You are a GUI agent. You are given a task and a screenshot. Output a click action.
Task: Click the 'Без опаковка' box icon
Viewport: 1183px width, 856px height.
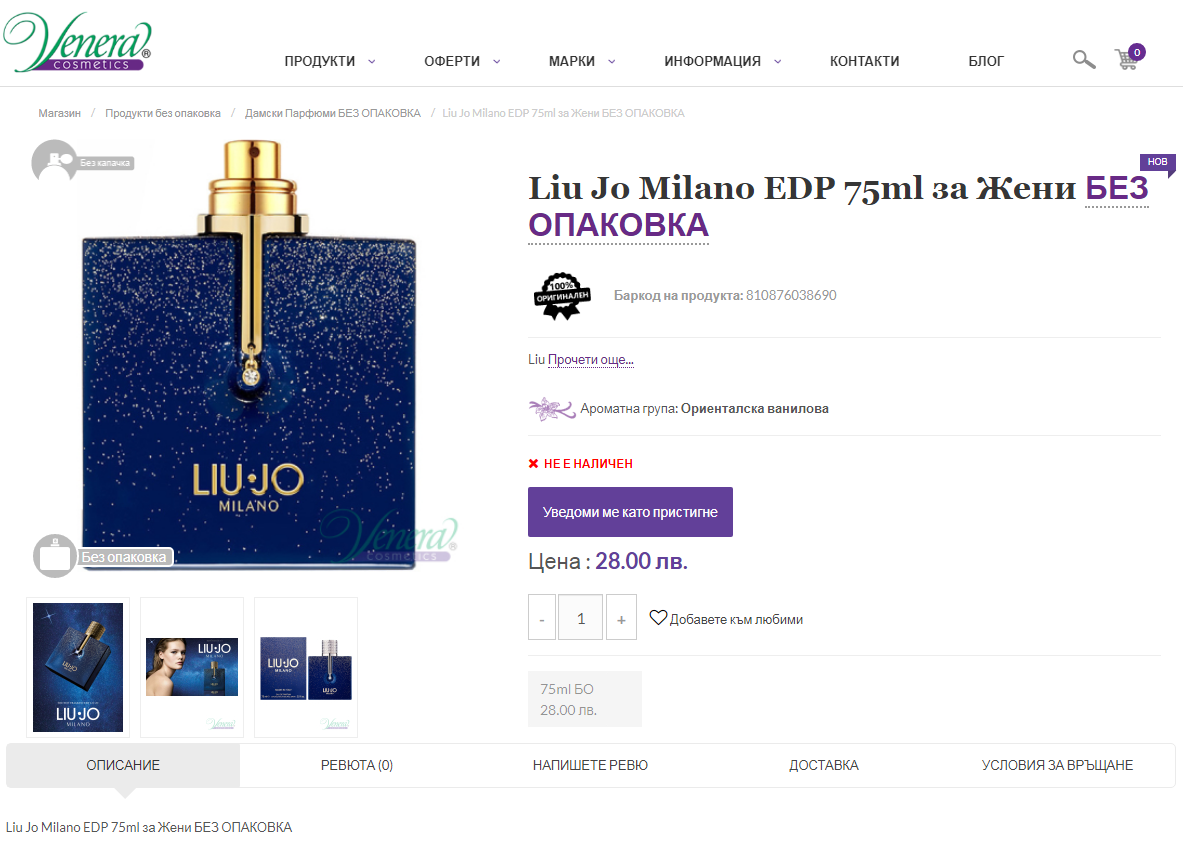(x=55, y=557)
